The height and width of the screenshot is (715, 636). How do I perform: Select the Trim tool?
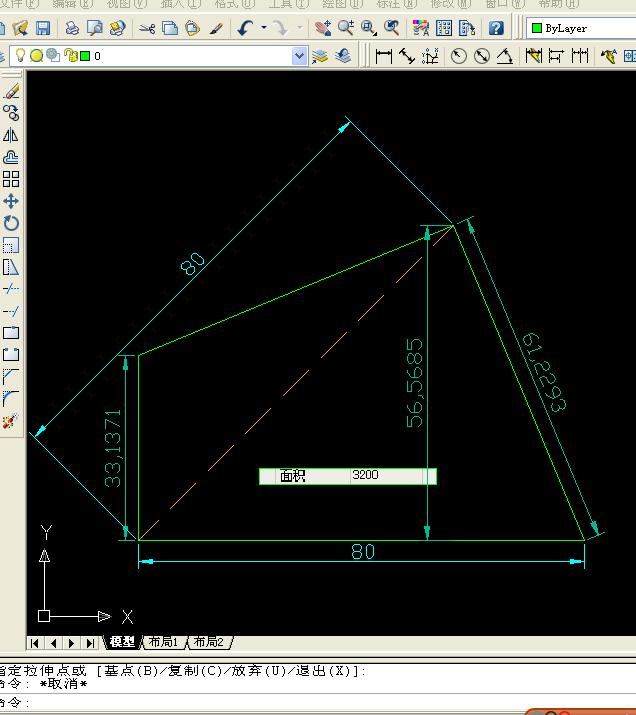pos(11,289)
